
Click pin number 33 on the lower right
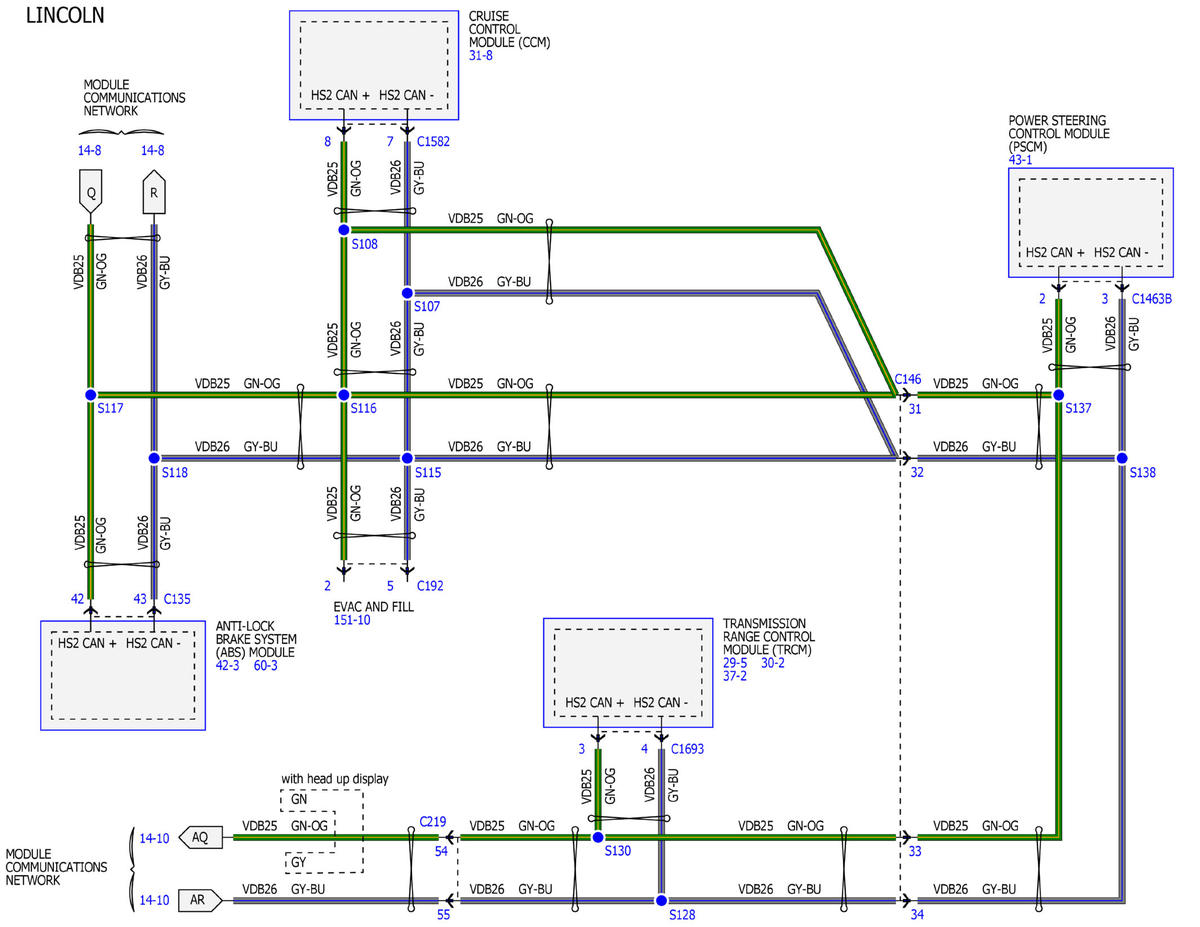coord(917,851)
